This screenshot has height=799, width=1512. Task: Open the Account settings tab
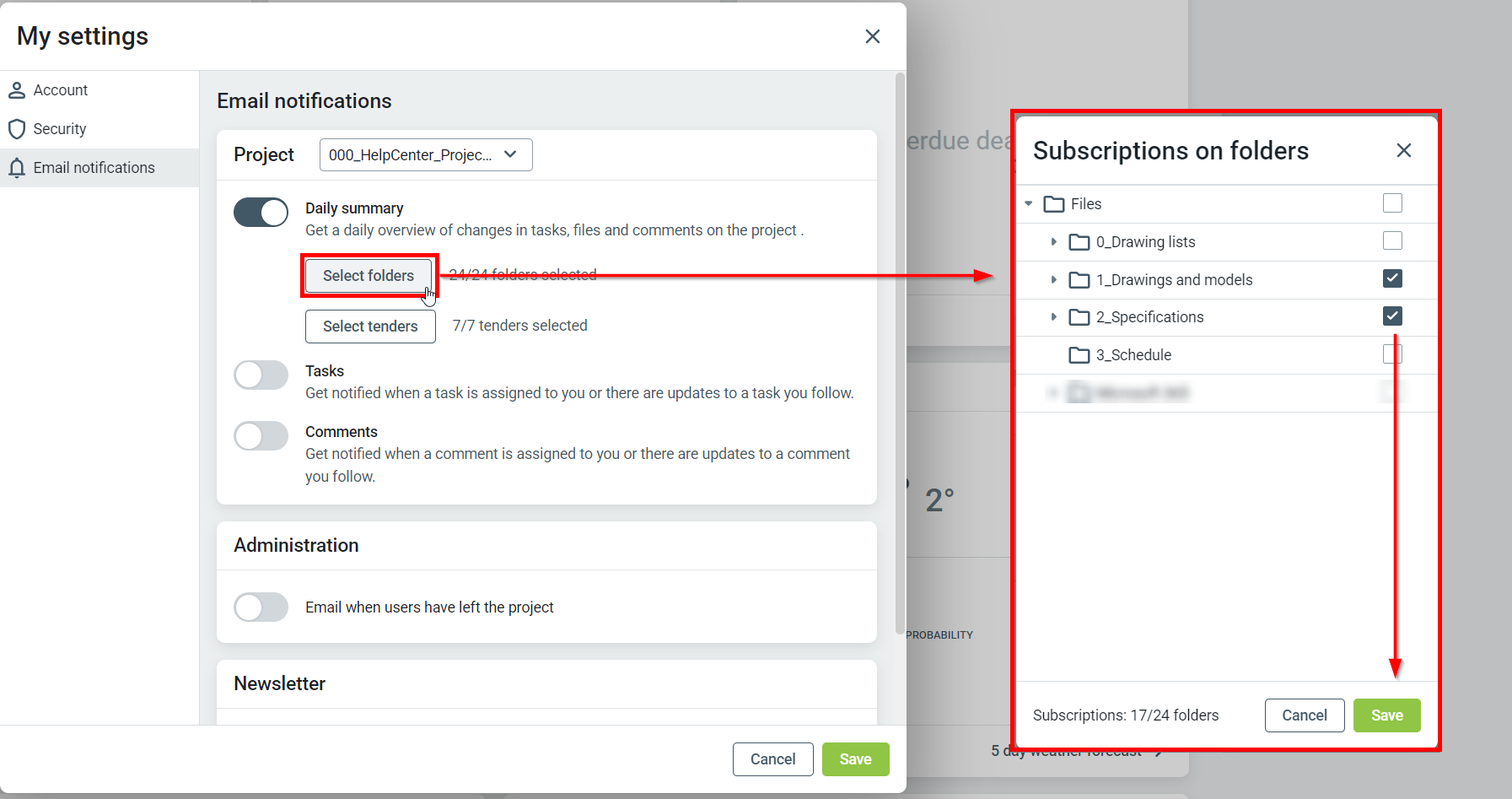click(x=60, y=90)
